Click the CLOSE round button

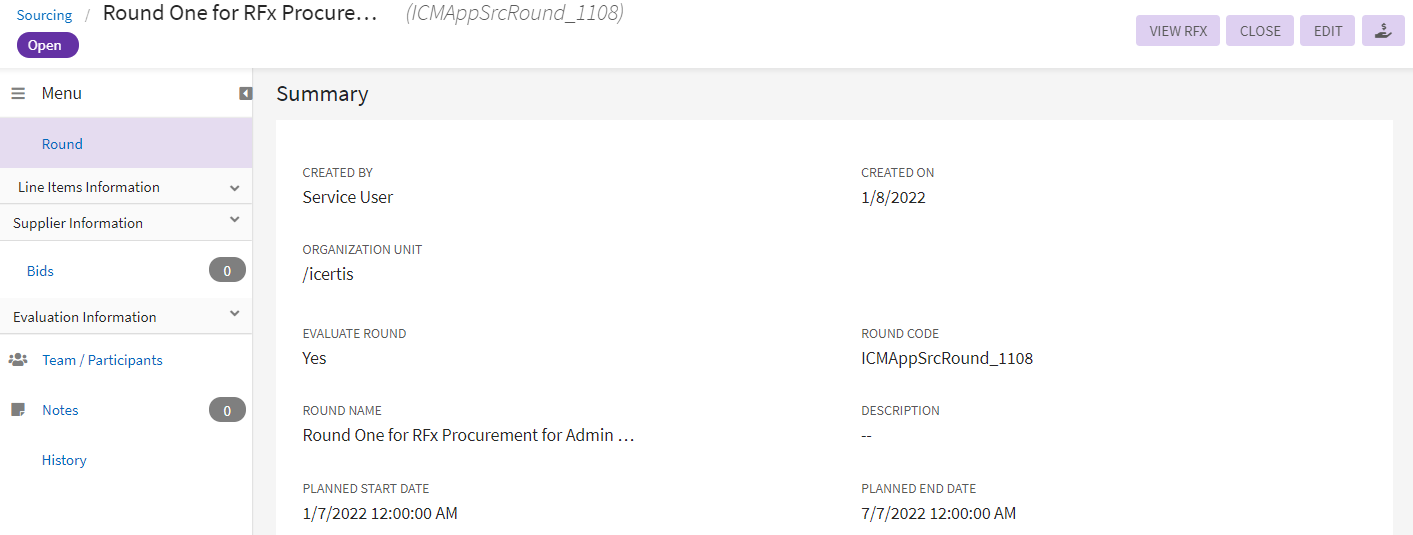pos(1260,30)
